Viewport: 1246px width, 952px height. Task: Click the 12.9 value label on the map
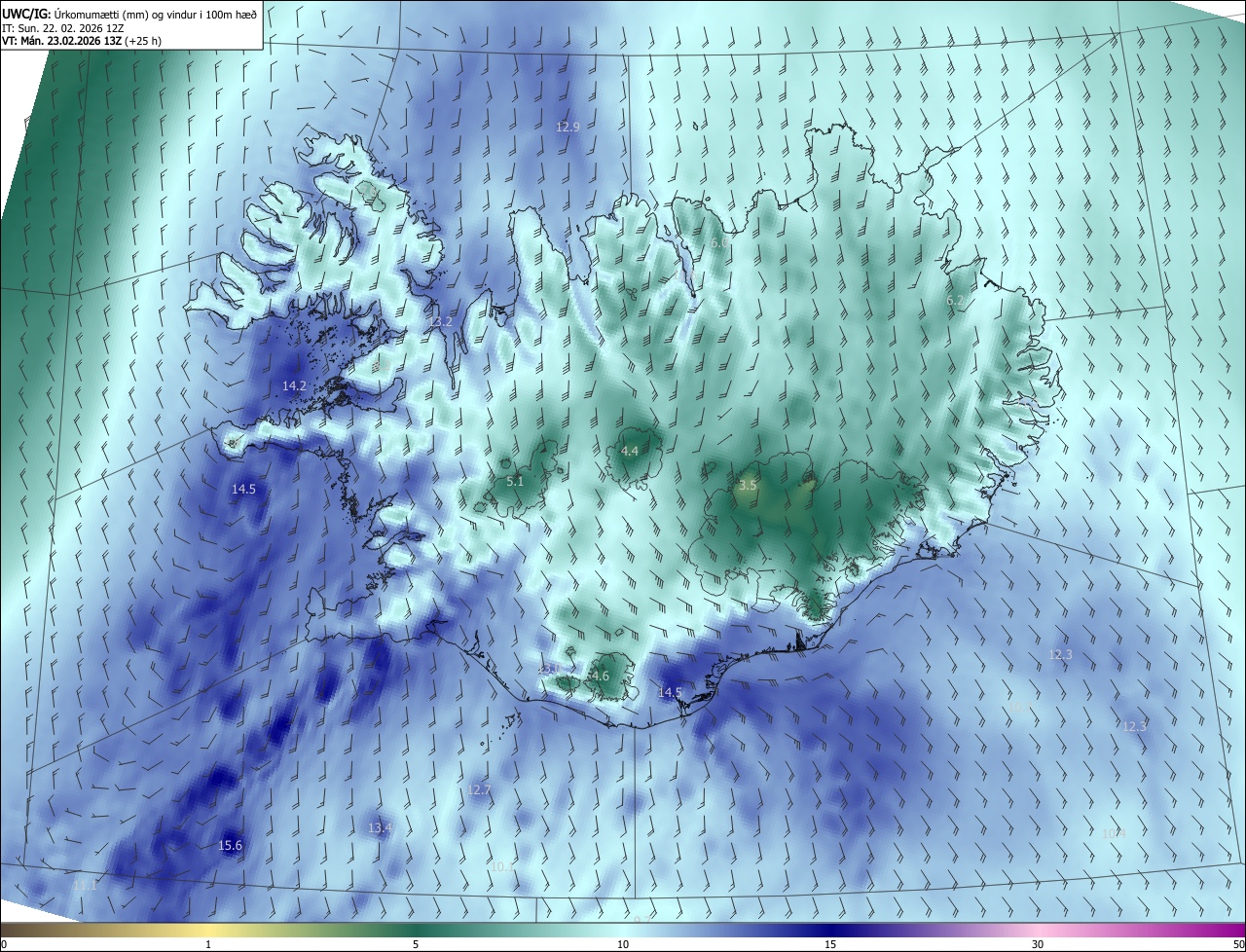[x=568, y=128]
